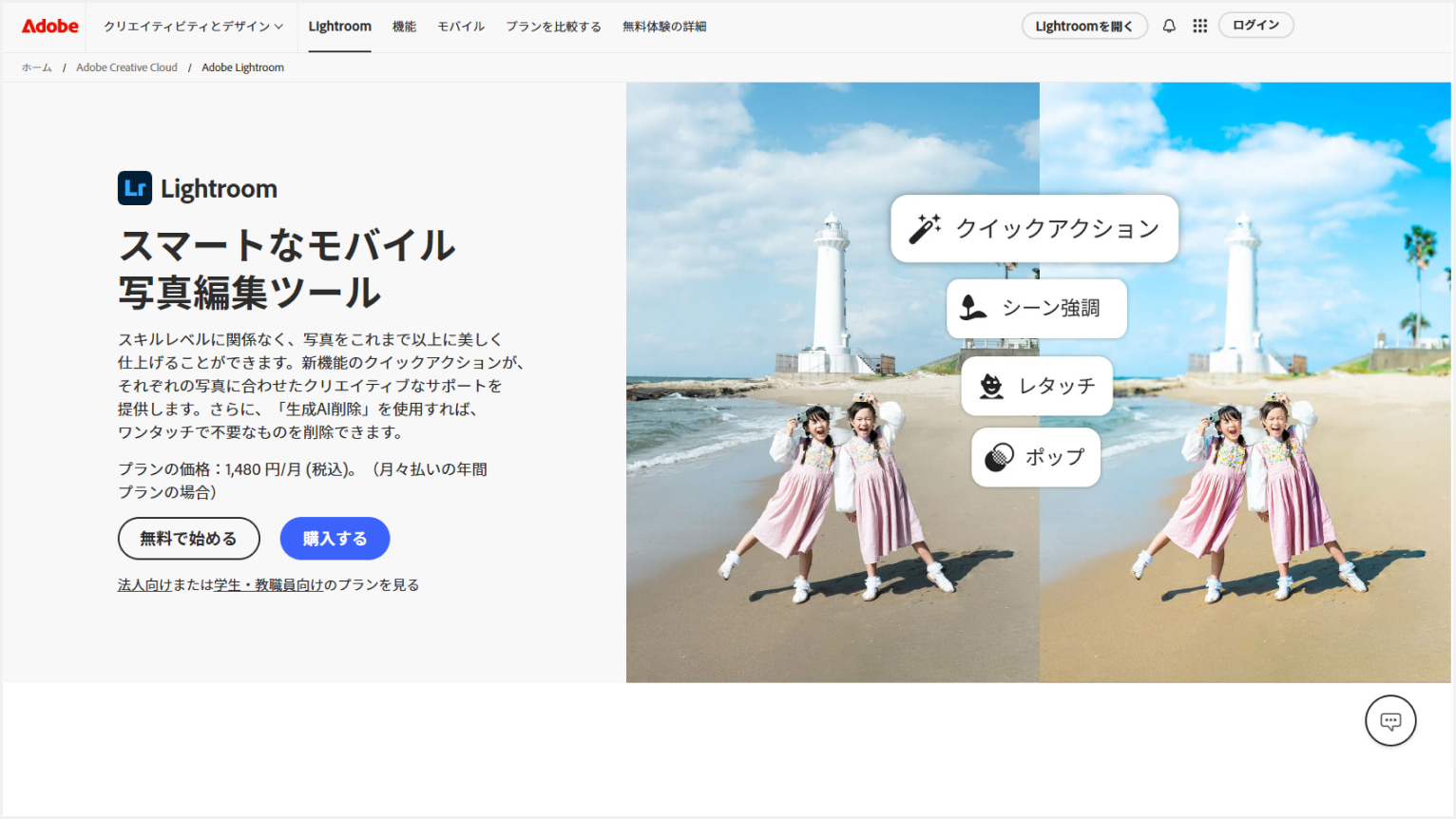Click the ポップ pop effect icon
The height and width of the screenshot is (819, 1456).
(x=998, y=457)
